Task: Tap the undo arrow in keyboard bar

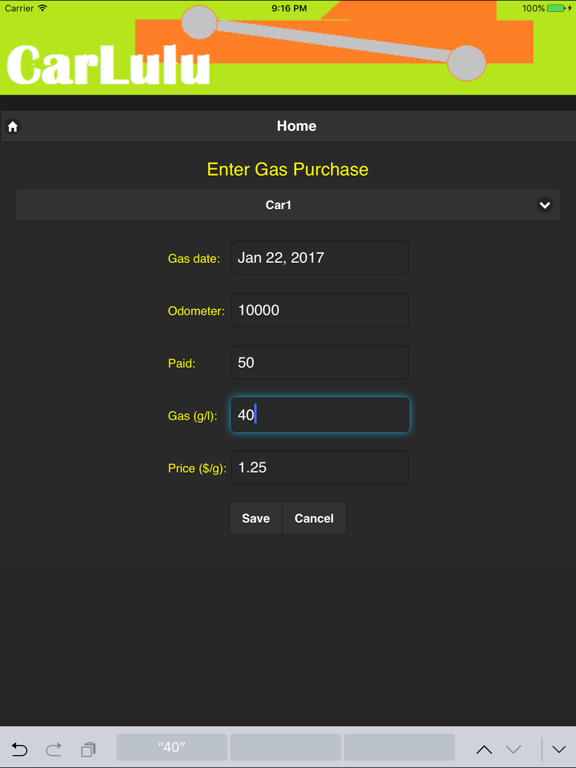Action: click(x=19, y=749)
